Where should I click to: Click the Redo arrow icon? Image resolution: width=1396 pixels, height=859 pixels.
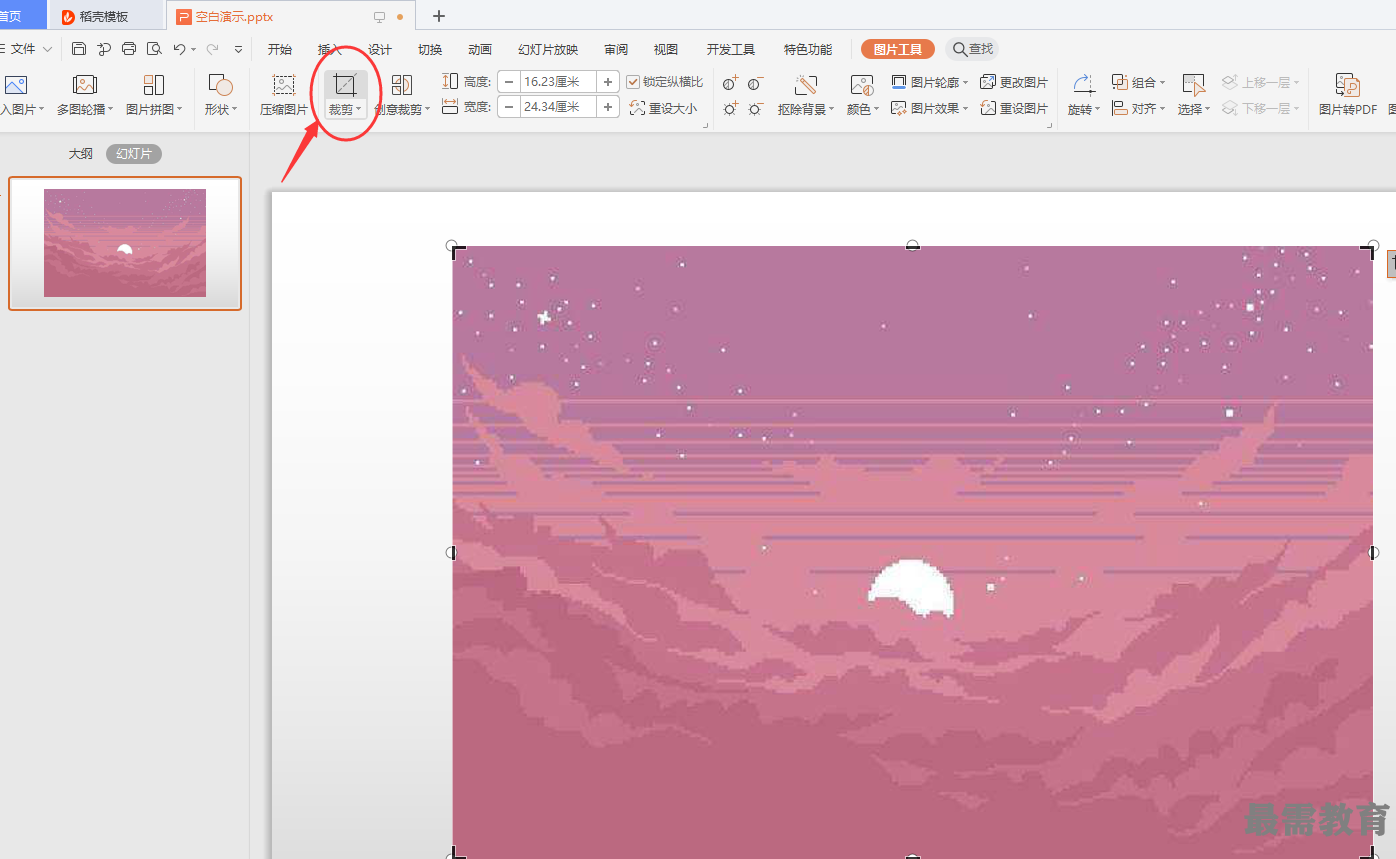point(211,49)
